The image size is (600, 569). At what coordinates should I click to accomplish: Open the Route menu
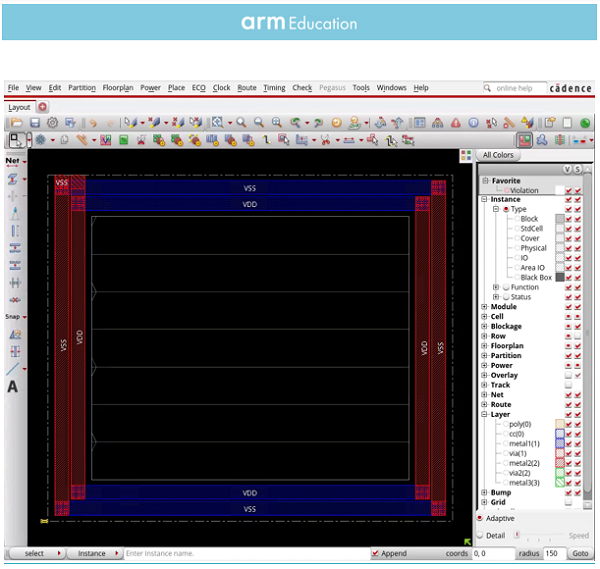(247, 88)
